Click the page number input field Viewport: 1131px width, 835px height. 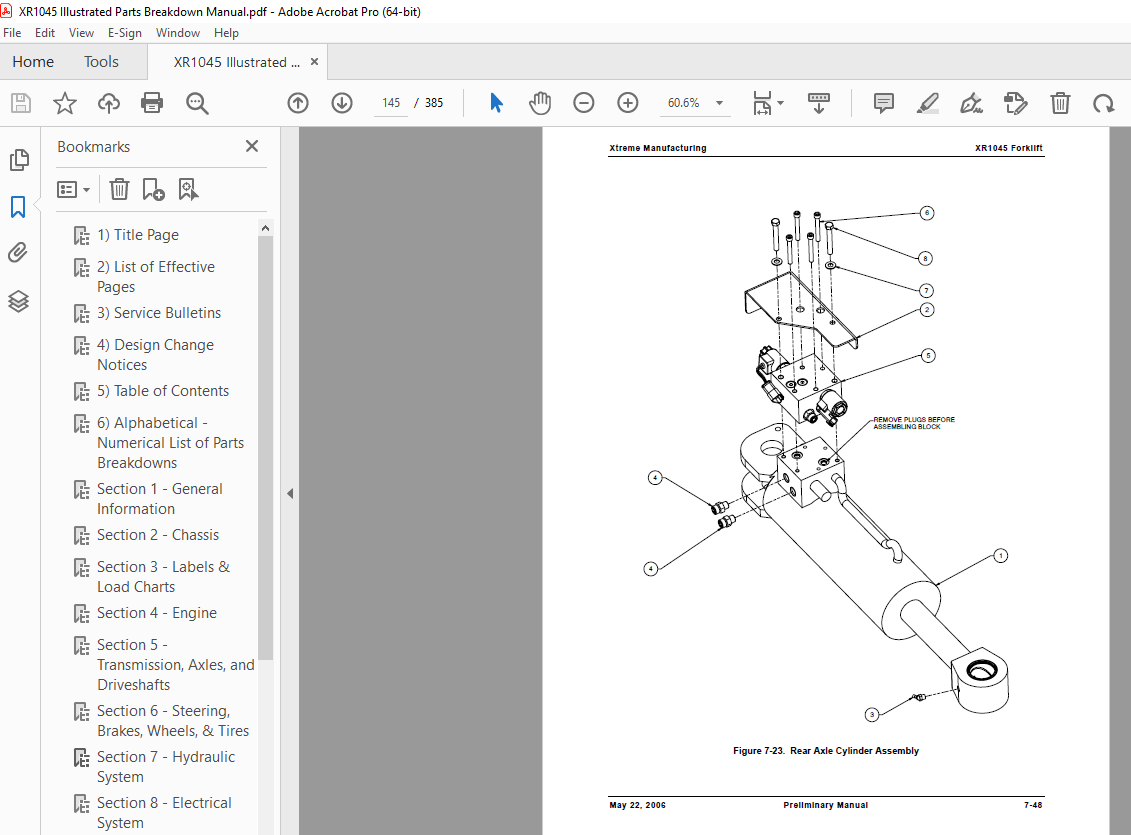tap(391, 103)
